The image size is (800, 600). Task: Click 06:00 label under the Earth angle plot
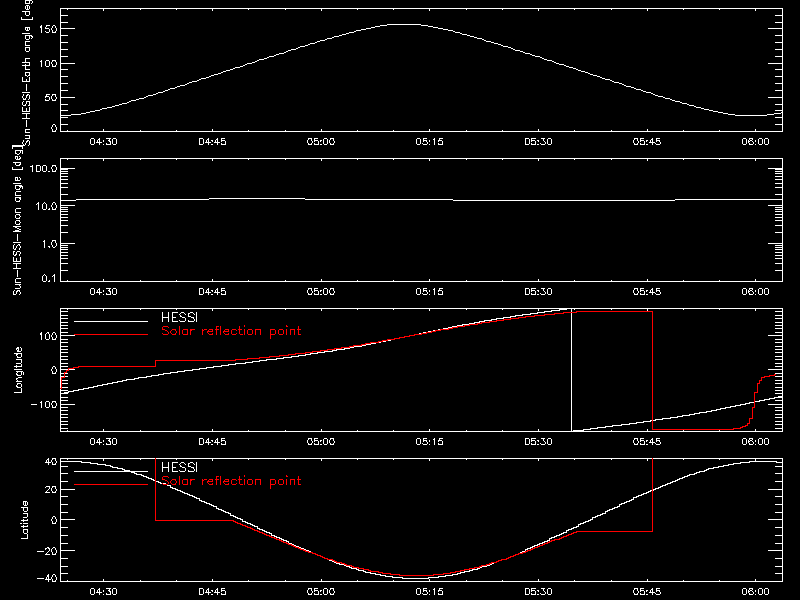coord(756,142)
